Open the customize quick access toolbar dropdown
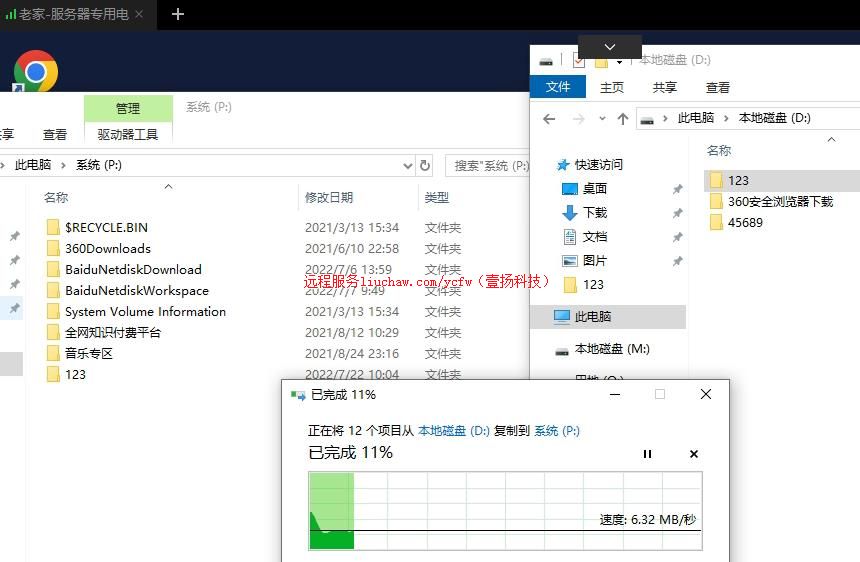Screen dimensions: 860x562 coord(620,62)
